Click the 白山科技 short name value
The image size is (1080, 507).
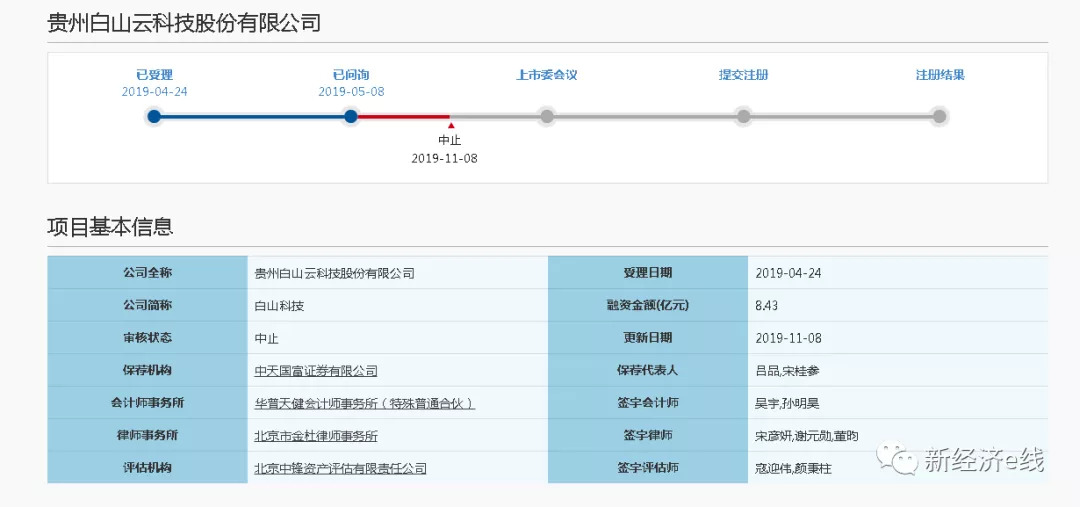point(279,305)
